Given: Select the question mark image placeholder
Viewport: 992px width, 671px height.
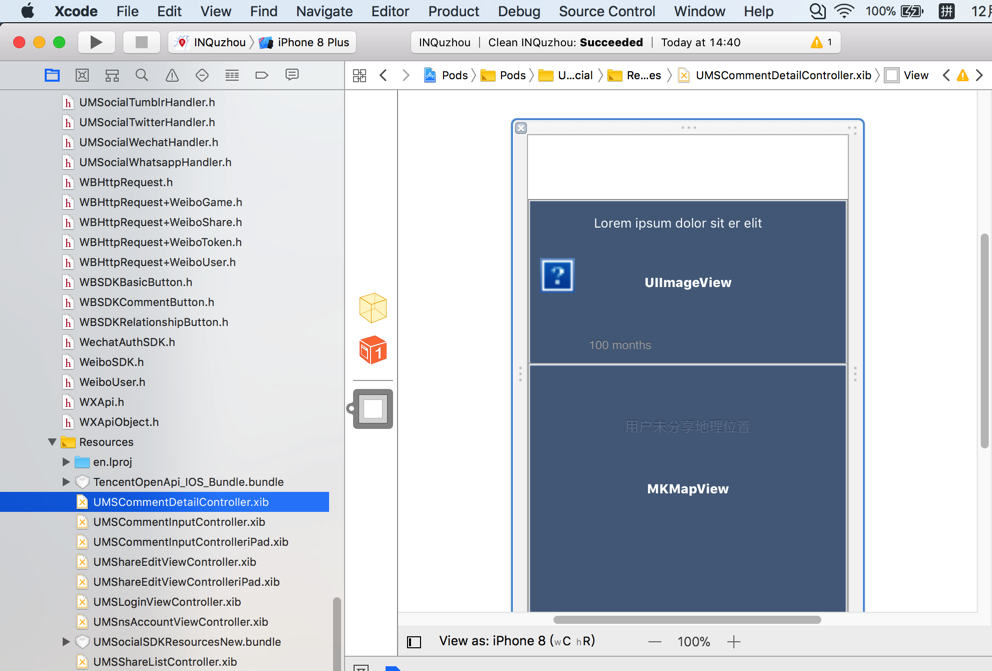Looking at the screenshot, I should [557, 275].
